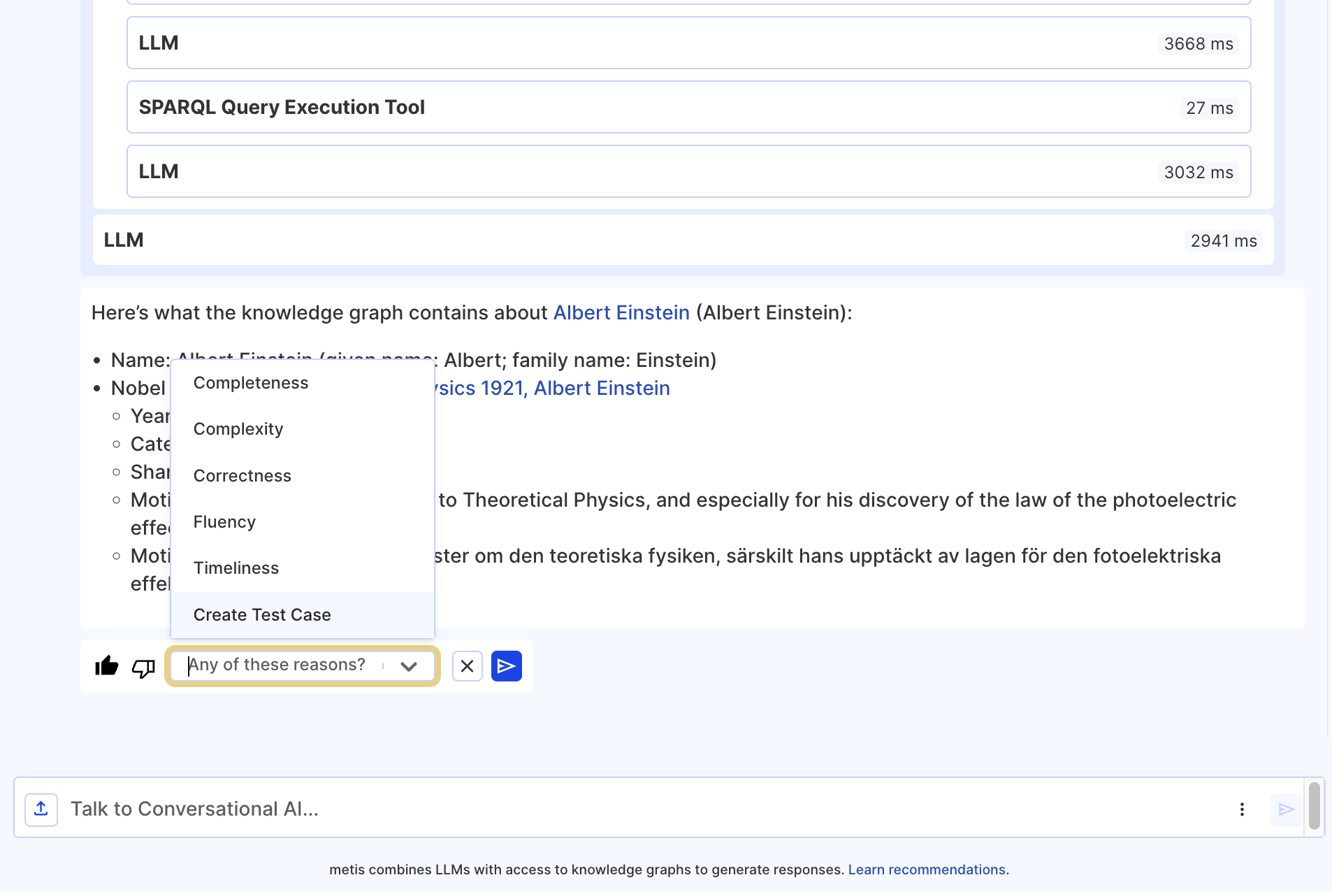Image resolution: width=1332 pixels, height=896 pixels.
Task: Expand the LLM step taking 3668 ms
Action: (x=688, y=43)
